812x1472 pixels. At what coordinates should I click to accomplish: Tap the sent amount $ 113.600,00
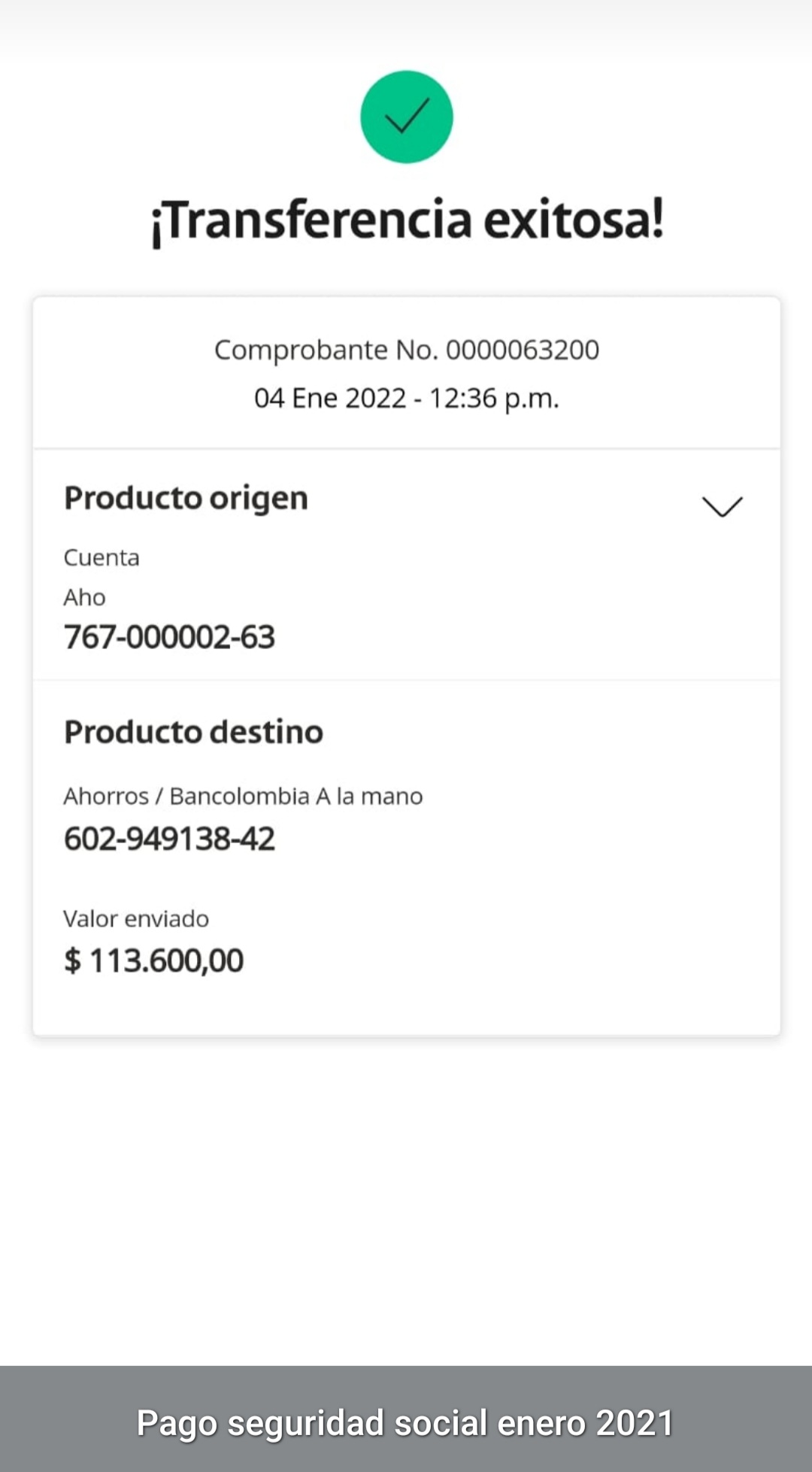pyautogui.click(x=154, y=961)
